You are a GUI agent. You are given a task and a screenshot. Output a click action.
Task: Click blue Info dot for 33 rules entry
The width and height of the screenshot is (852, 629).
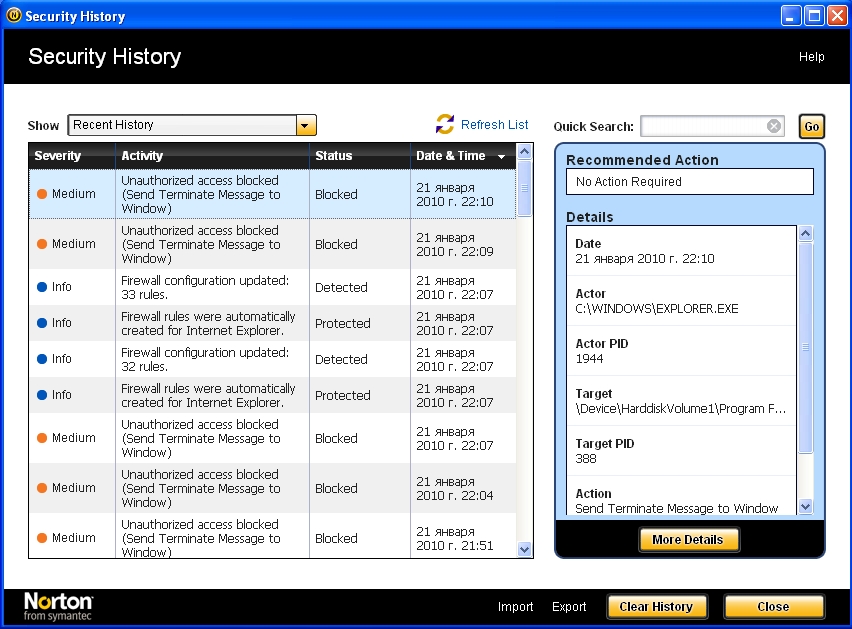point(42,287)
